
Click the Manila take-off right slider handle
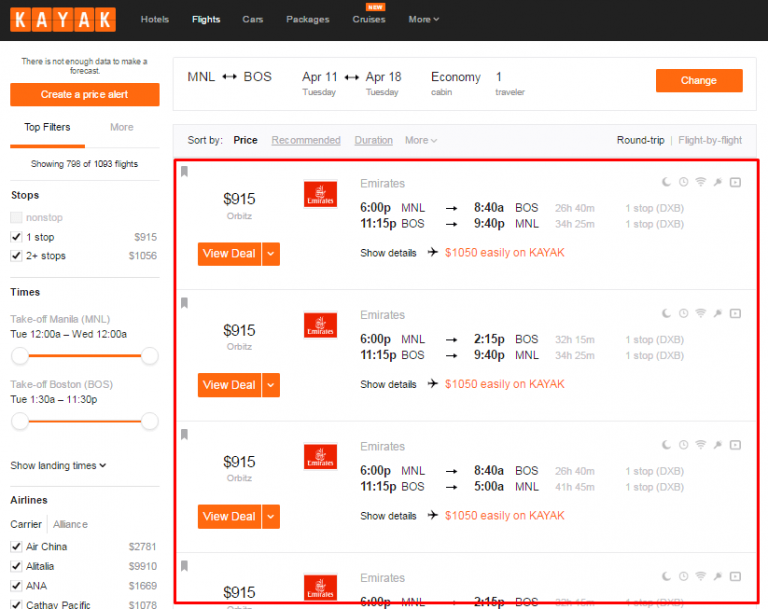(x=149, y=356)
